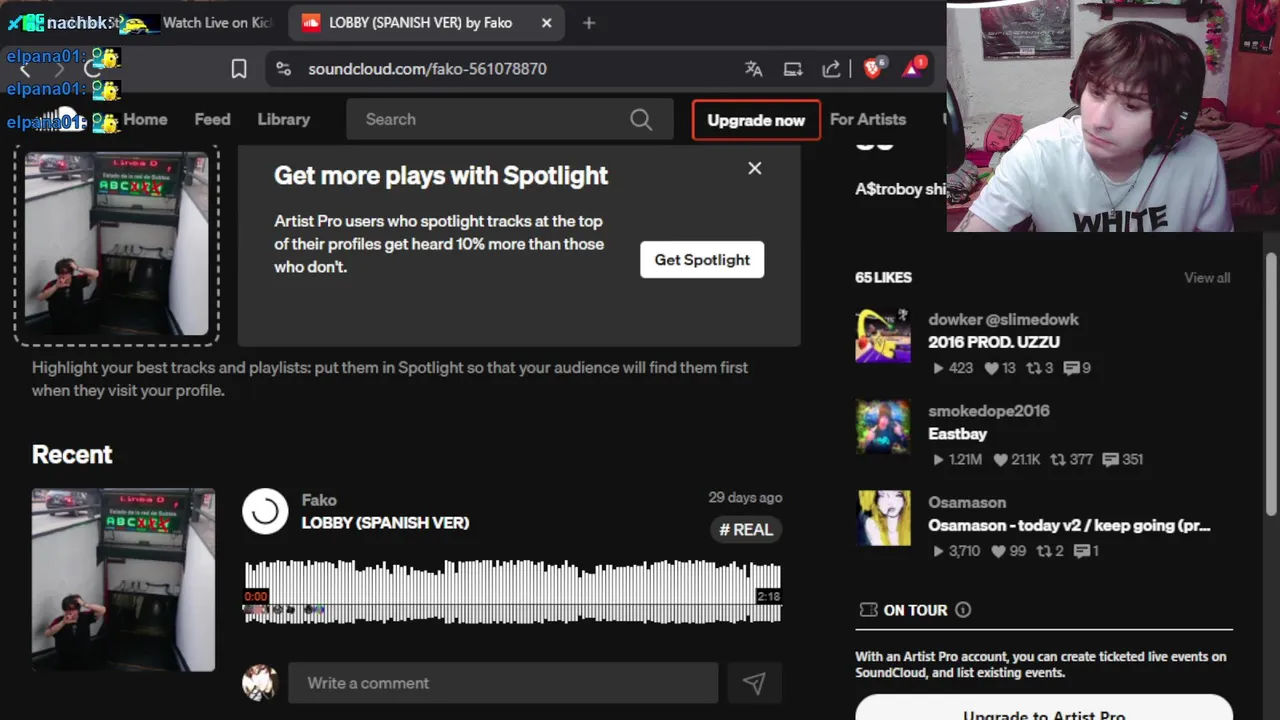Open the Spotlight track artwork thumbnail

[116, 243]
